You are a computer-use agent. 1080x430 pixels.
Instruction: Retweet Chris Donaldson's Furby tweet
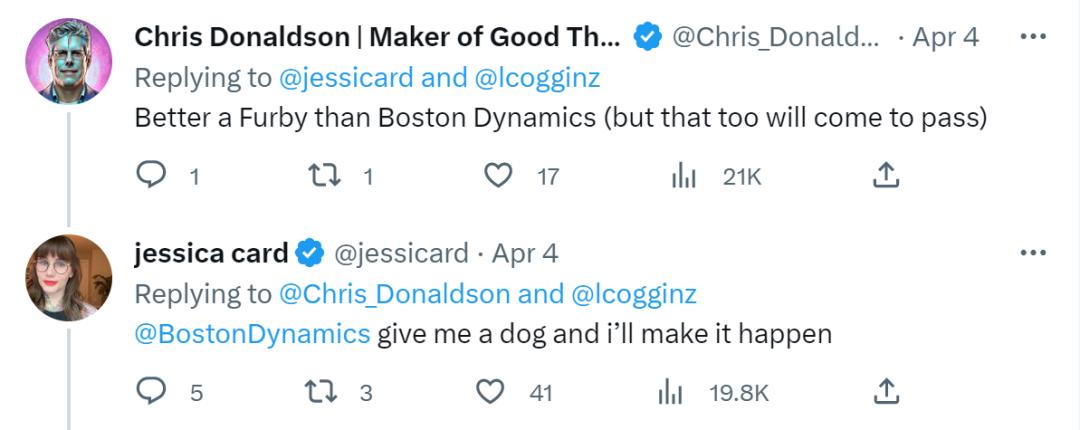(321, 176)
